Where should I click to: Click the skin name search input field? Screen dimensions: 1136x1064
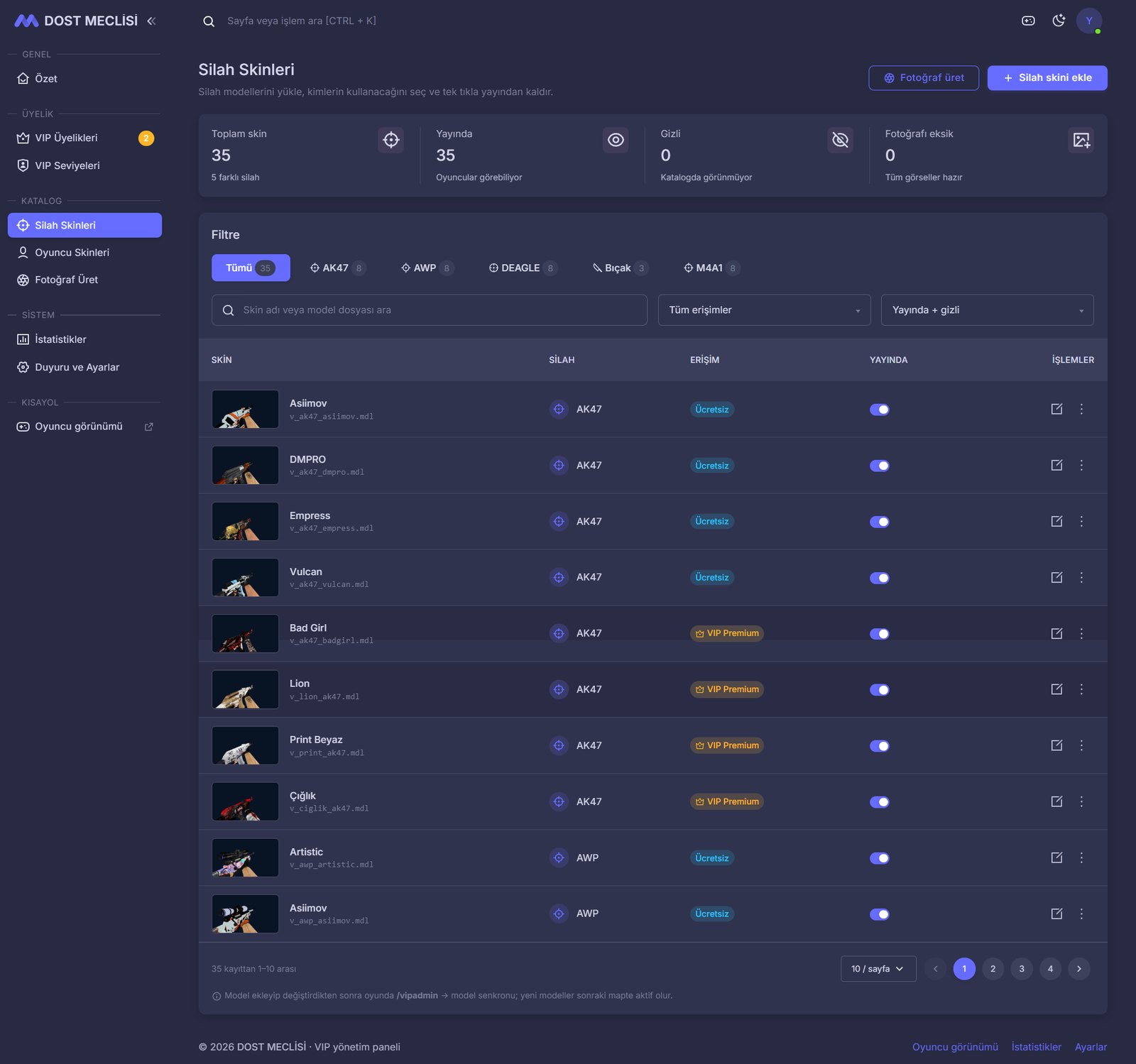[x=429, y=310]
